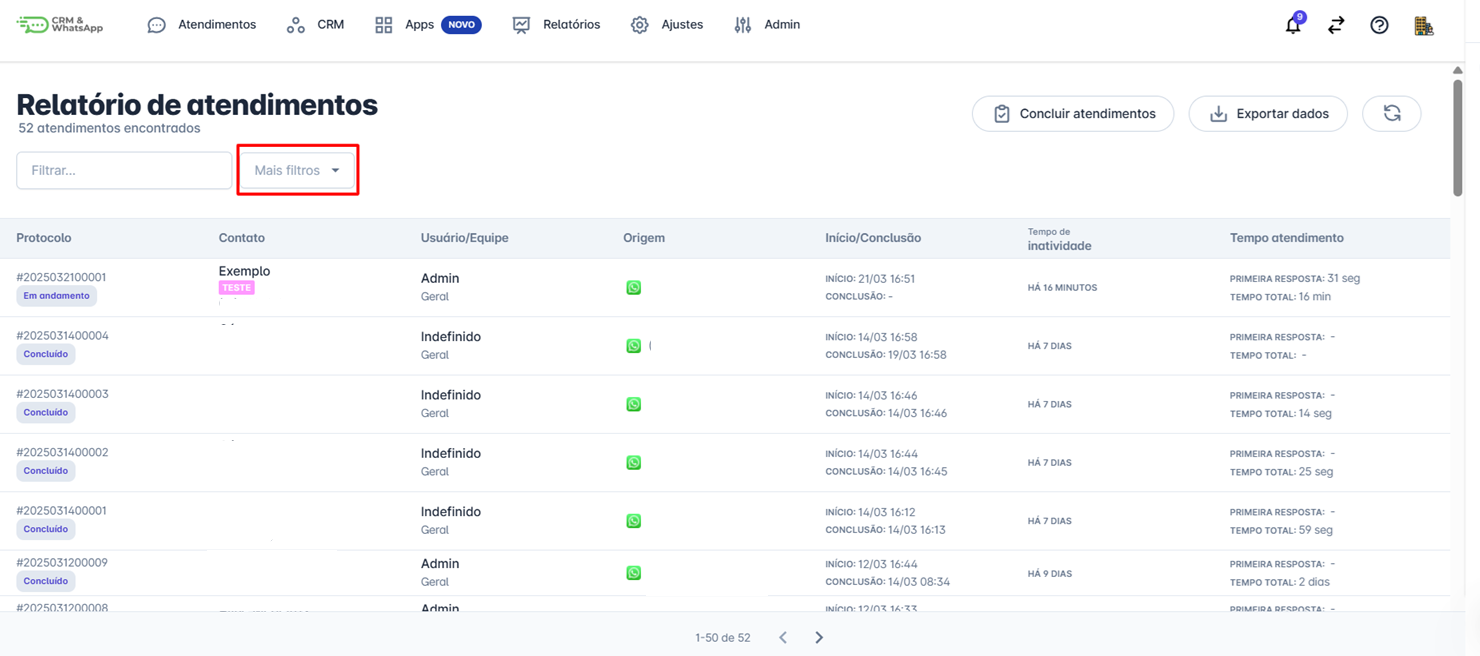Click the transfer arrows icon
The height and width of the screenshot is (656, 1480).
click(1336, 26)
